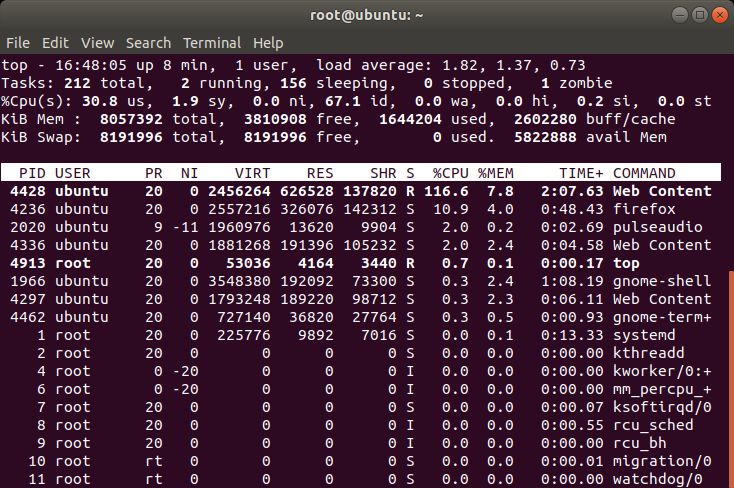Click the migration/0 command name
Image resolution: width=734 pixels, height=488 pixels.
pos(662,461)
